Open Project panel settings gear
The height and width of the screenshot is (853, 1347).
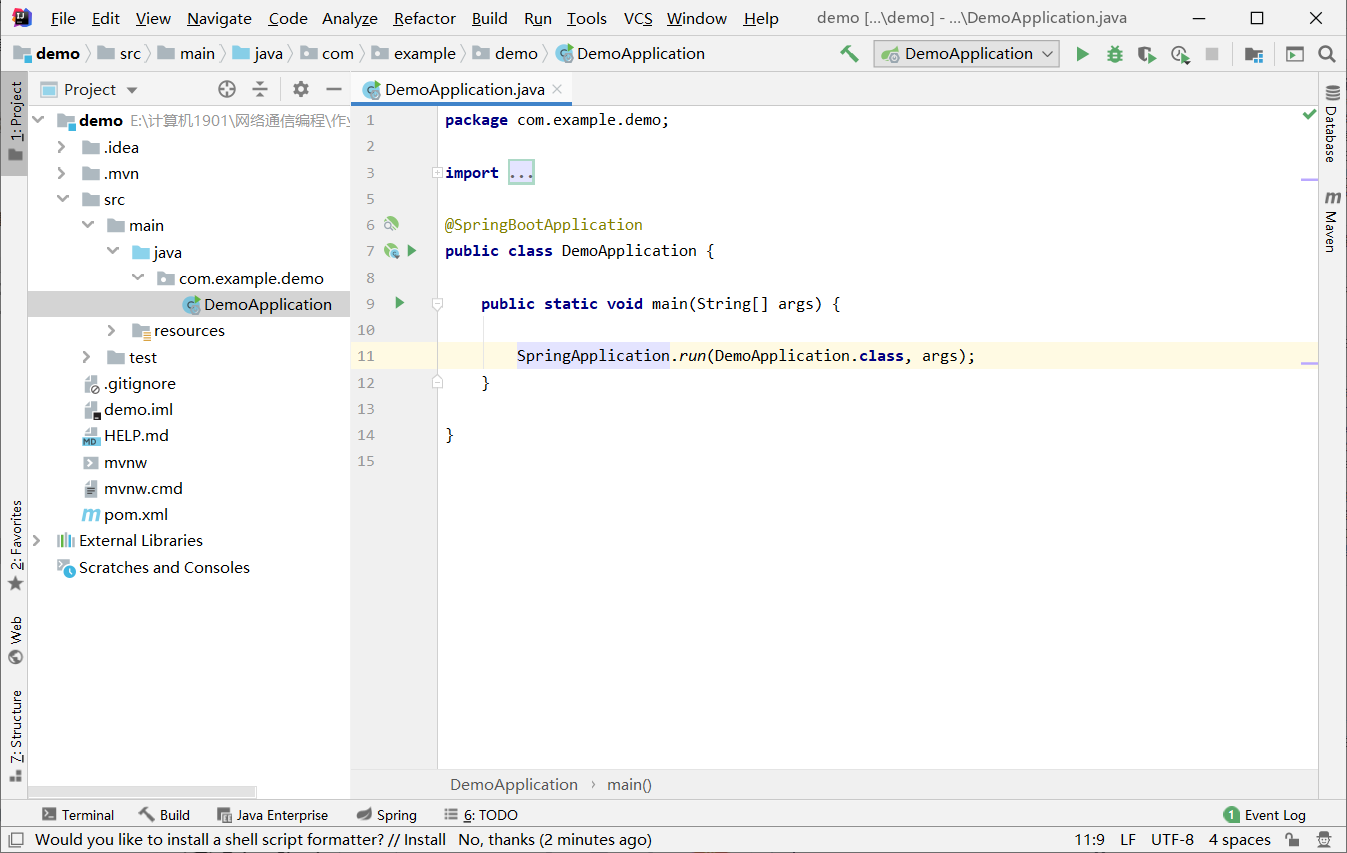coord(301,89)
